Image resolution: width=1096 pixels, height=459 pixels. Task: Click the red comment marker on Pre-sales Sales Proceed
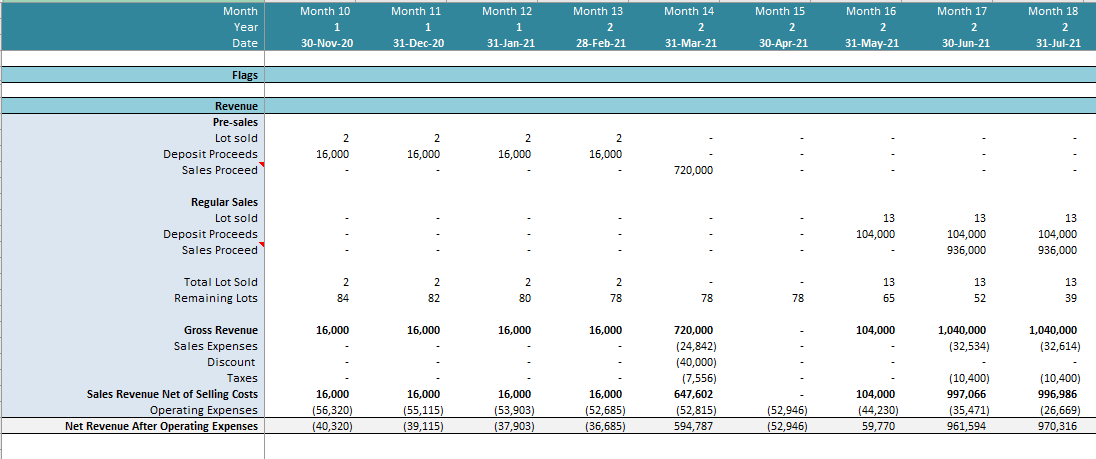click(x=260, y=165)
